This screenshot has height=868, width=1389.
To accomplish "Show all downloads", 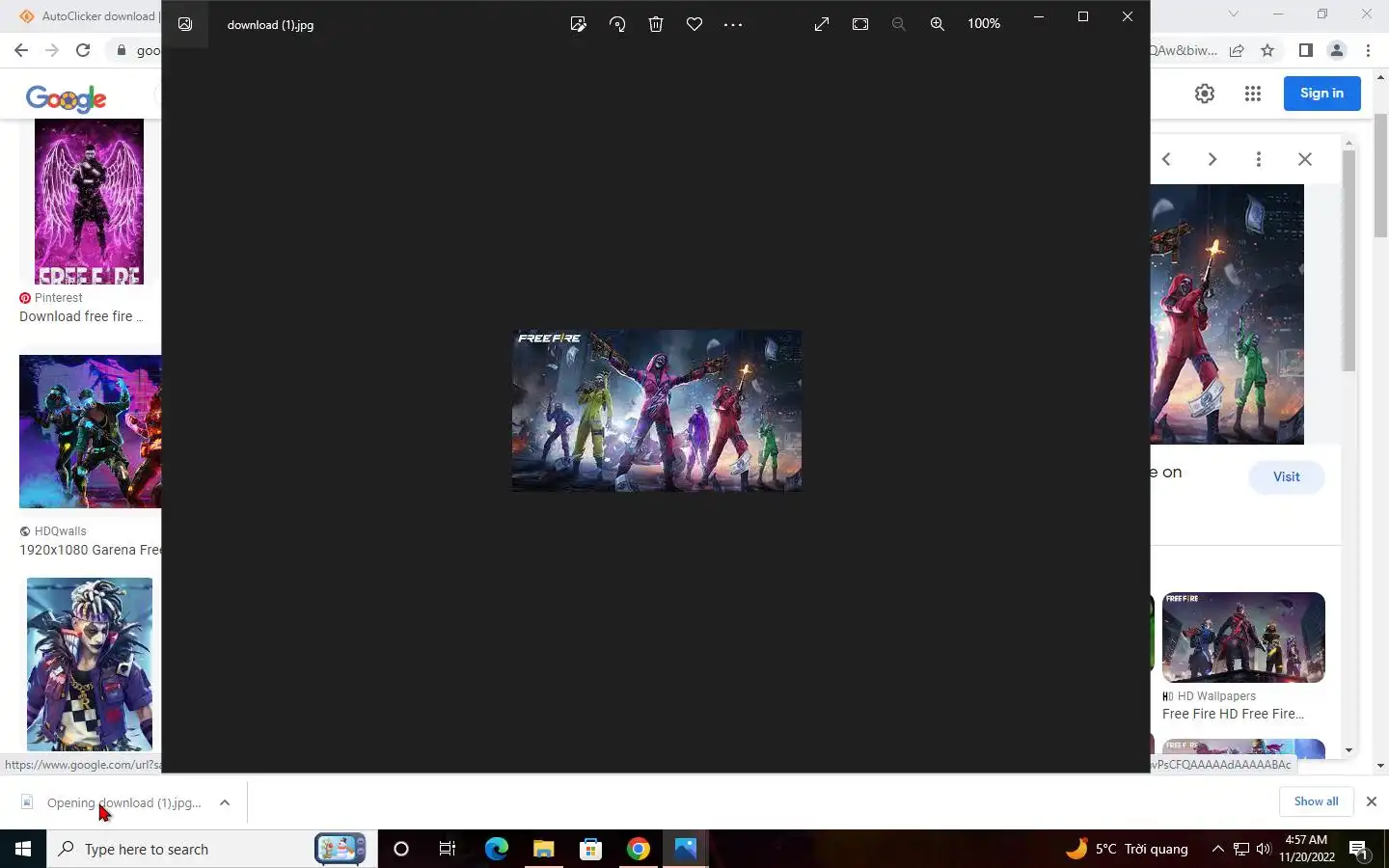I will [x=1316, y=801].
